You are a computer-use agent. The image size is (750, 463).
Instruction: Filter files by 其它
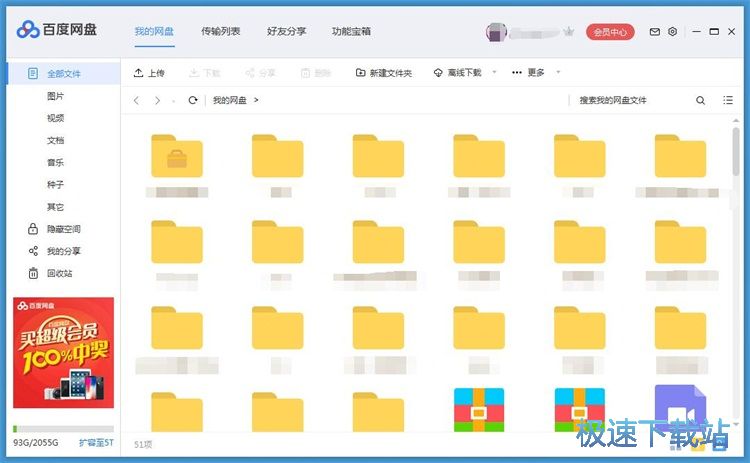(x=55, y=207)
